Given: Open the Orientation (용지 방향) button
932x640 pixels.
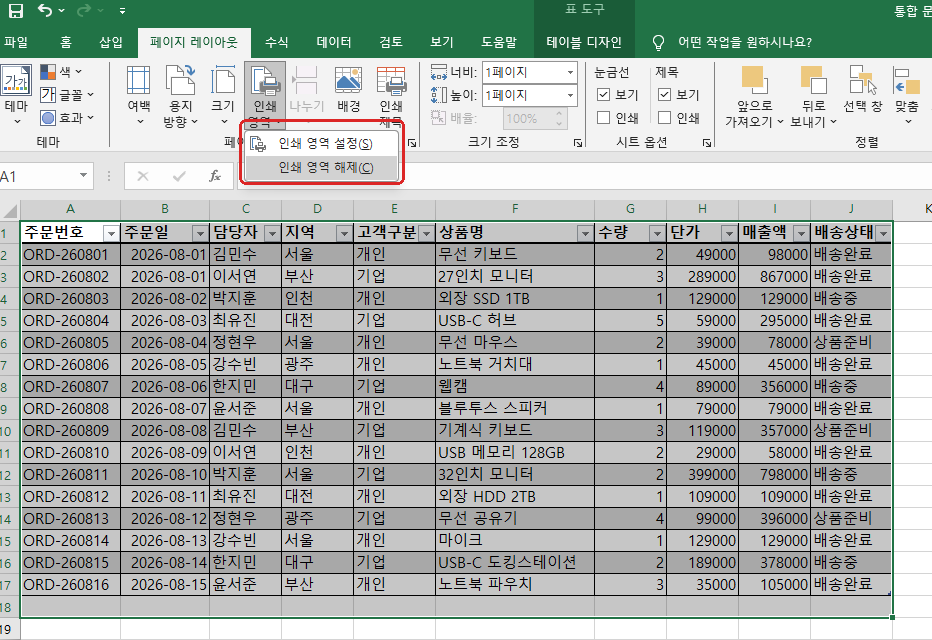Looking at the screenshot, I should pyautogui.click(x=181, y=96).
